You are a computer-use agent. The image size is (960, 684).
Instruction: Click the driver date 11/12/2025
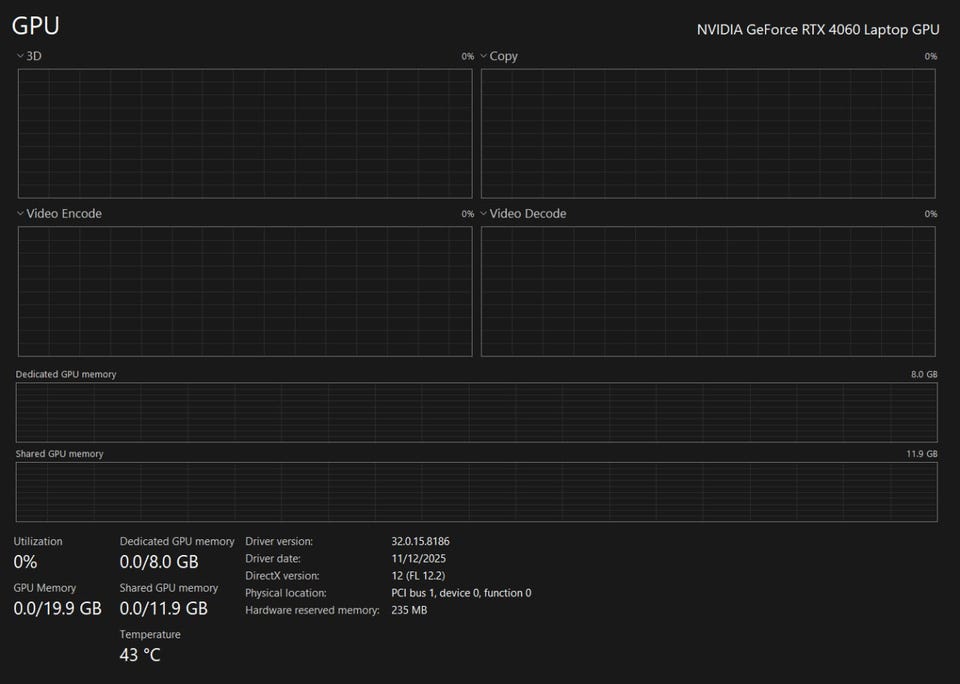[417, 558]
